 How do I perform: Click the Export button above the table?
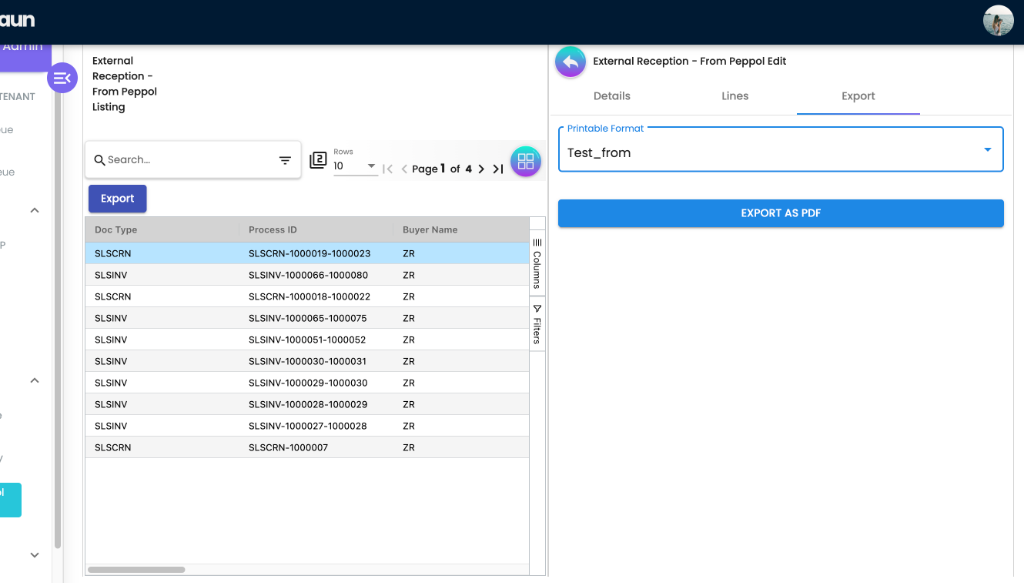[117, 198]
